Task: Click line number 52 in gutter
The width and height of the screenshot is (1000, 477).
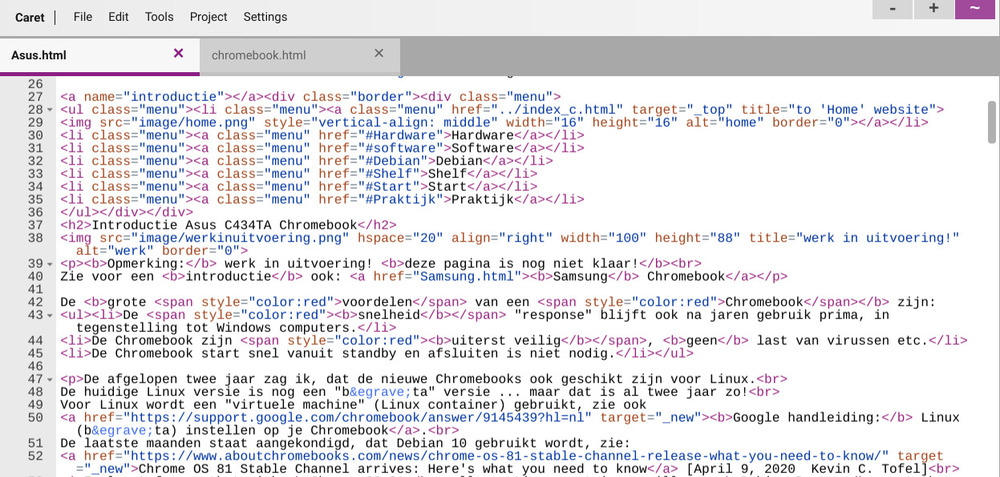Action: point(36,456)
